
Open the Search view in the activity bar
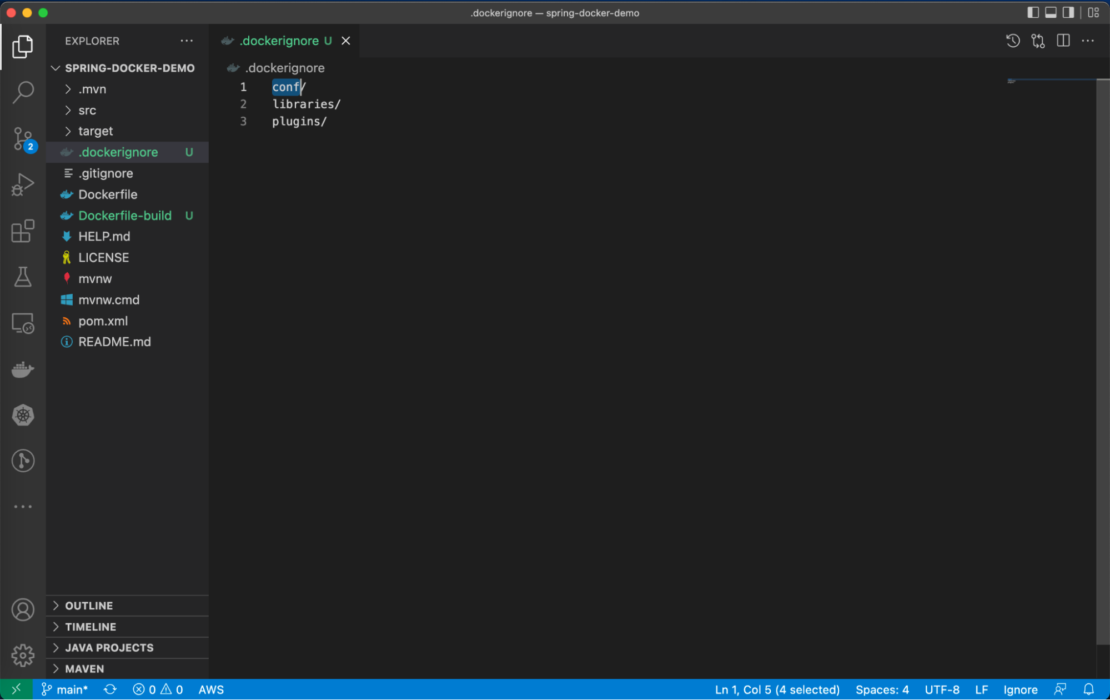[24, 92]
